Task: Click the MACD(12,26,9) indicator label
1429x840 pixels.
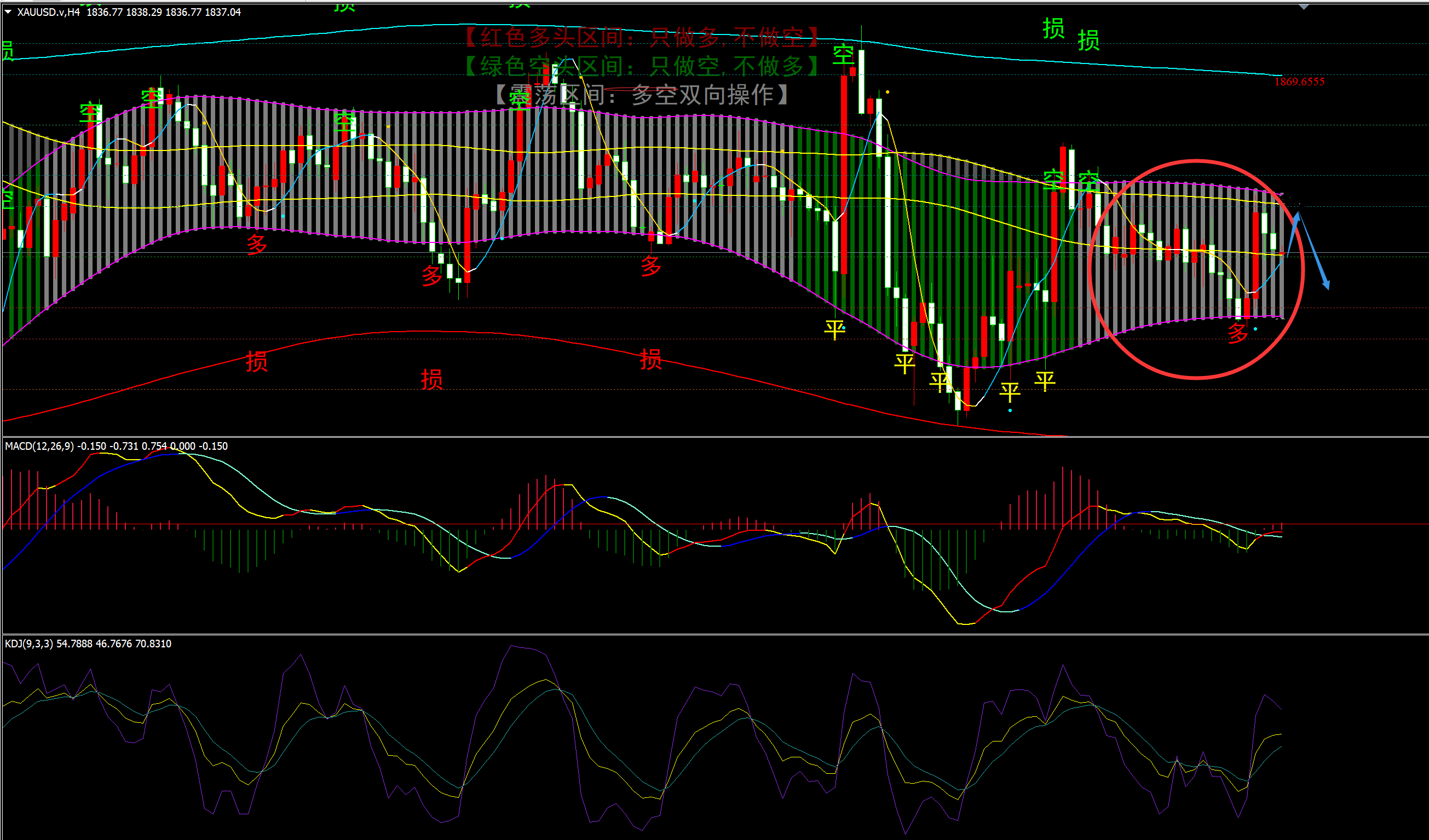Action: (39, 446)
